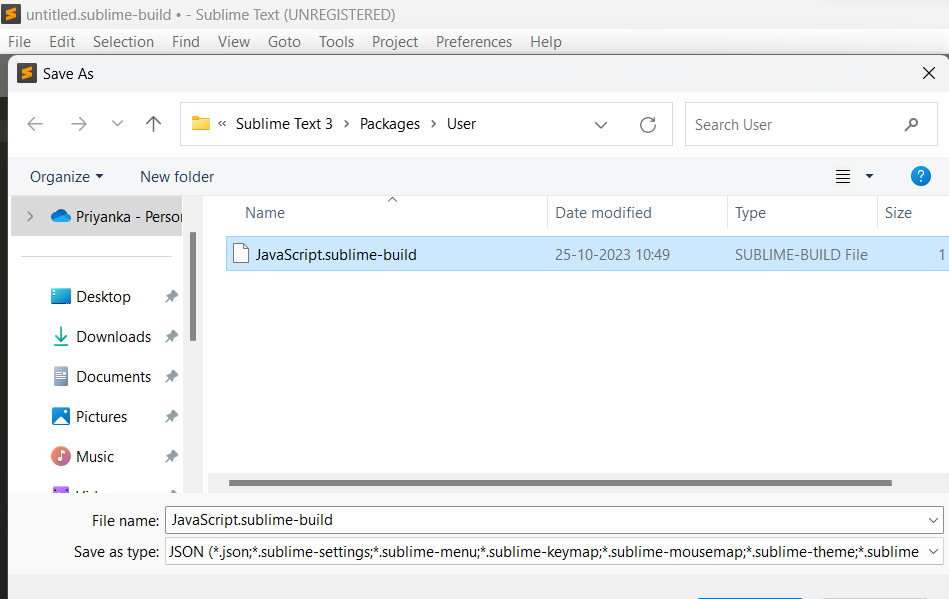Refresh the User folder listing

[648, 125]
